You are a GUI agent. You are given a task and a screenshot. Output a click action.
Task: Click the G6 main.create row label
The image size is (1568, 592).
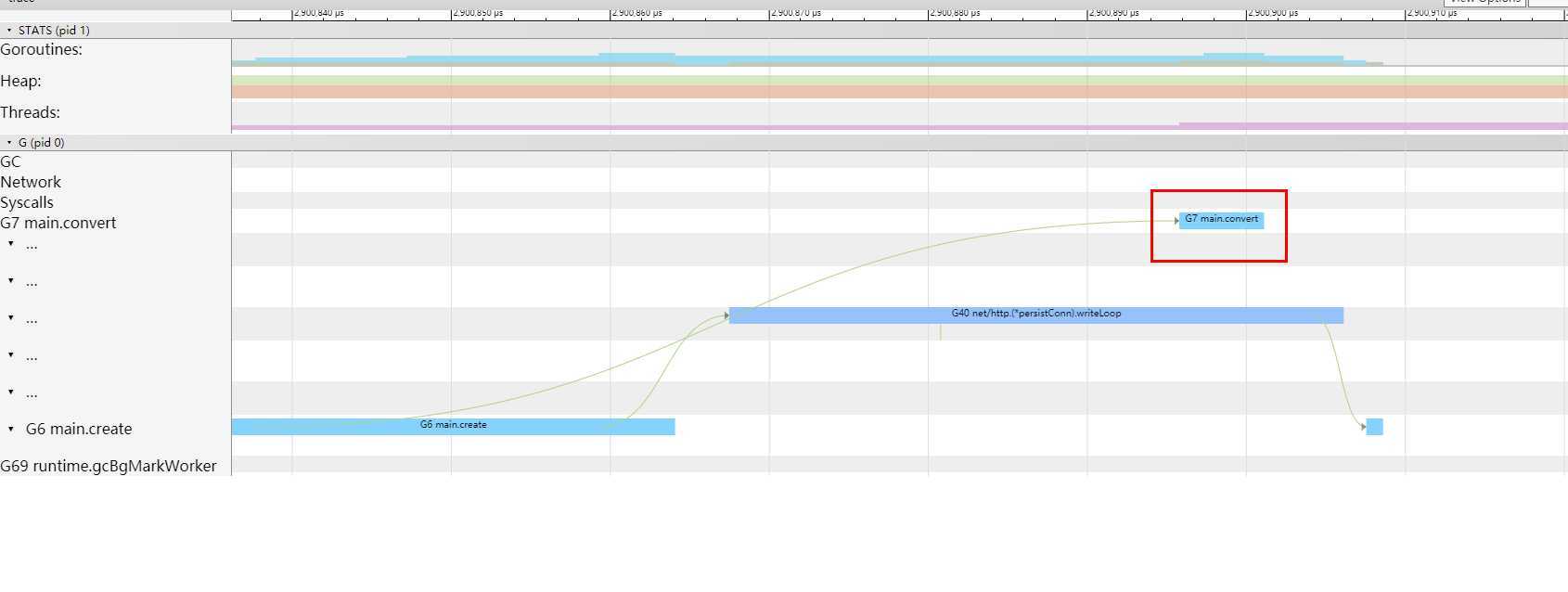(79, 429)
